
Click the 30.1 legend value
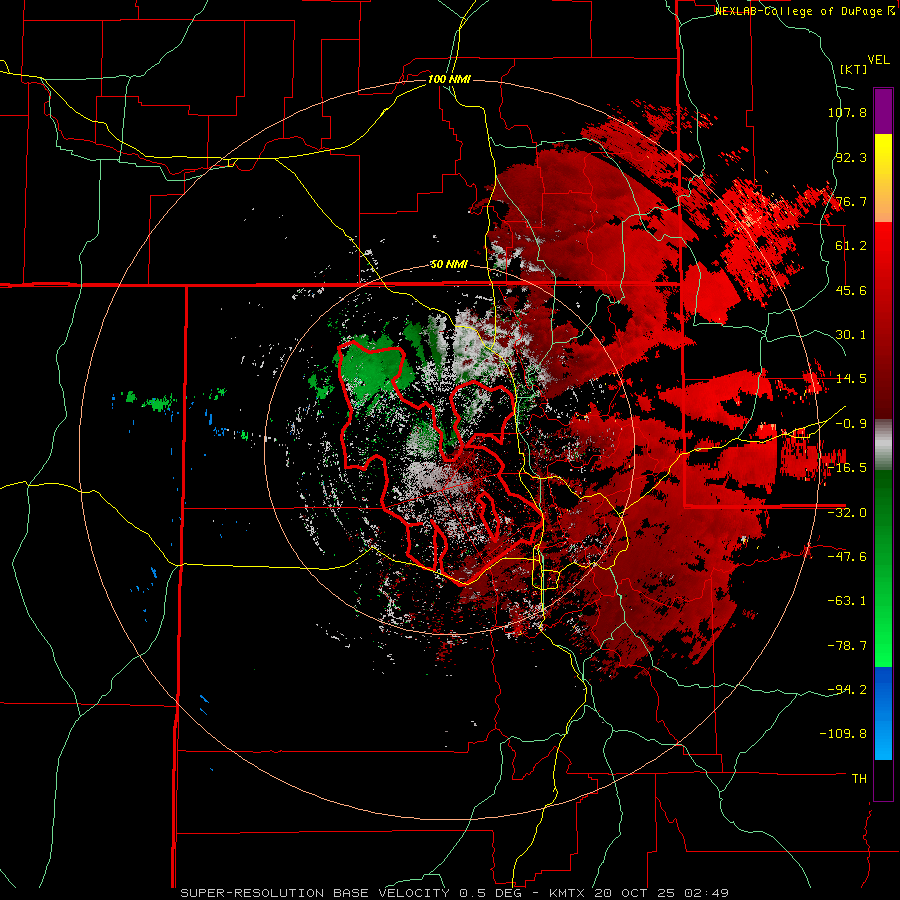[x=851, y=335]
